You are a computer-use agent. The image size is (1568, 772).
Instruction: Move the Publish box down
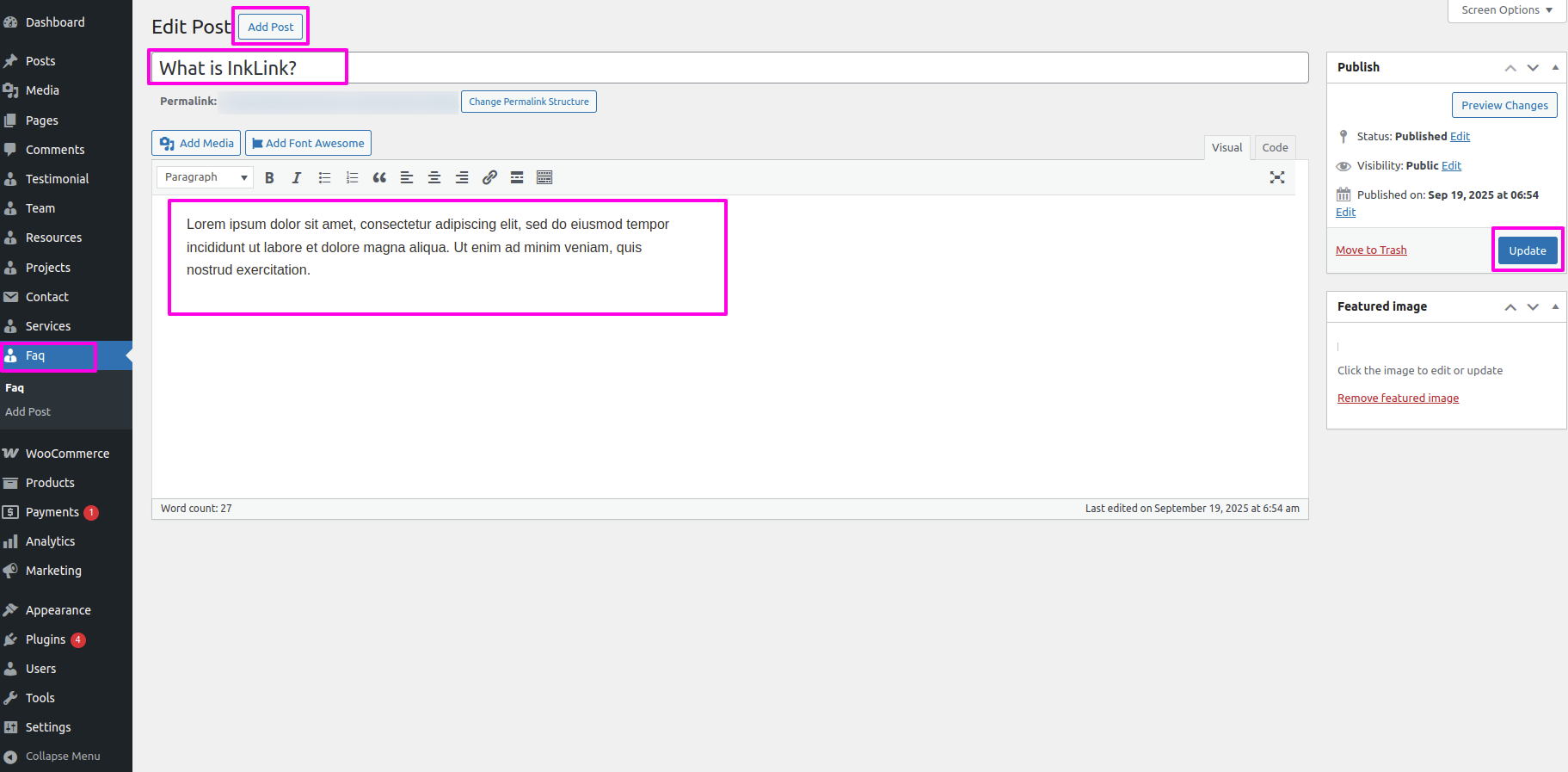[x=1533, y=67]
